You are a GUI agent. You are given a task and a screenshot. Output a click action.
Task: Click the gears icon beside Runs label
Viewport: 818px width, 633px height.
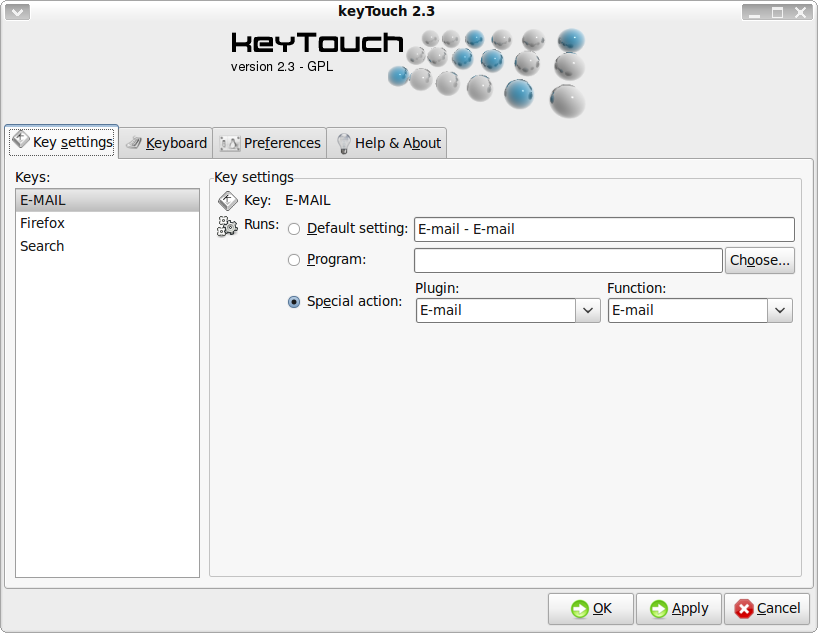pyautogui.click(x=228, y=226)
